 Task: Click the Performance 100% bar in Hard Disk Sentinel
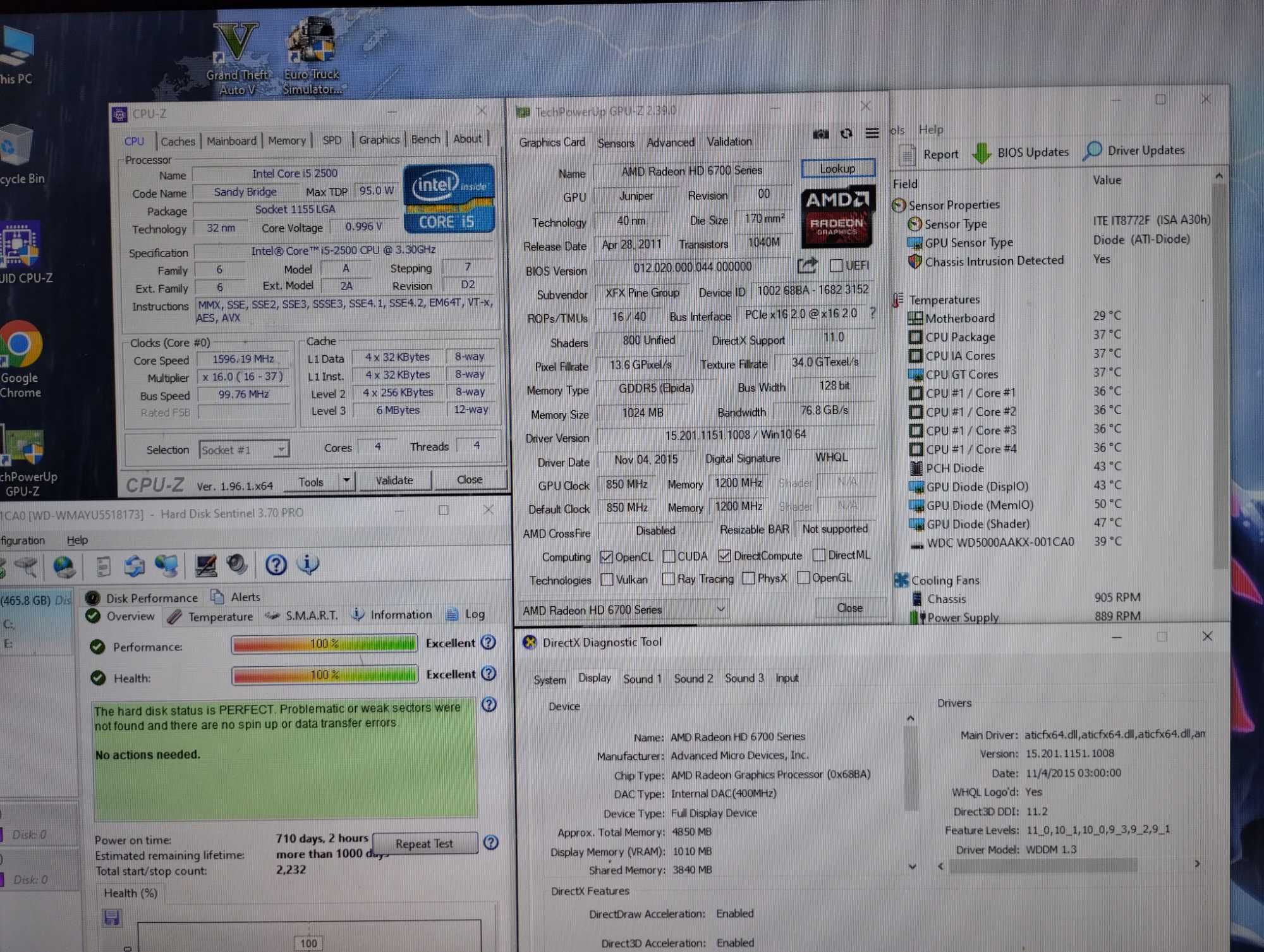324,644
